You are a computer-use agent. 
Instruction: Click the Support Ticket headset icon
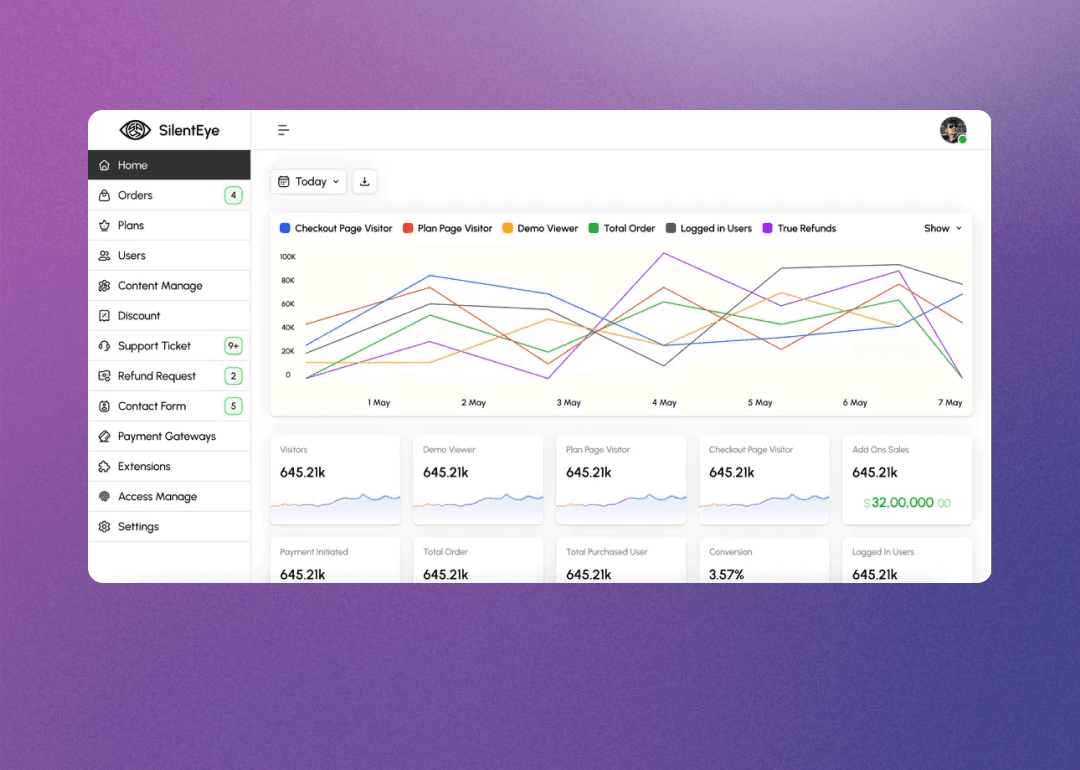[x=104, y=346]
